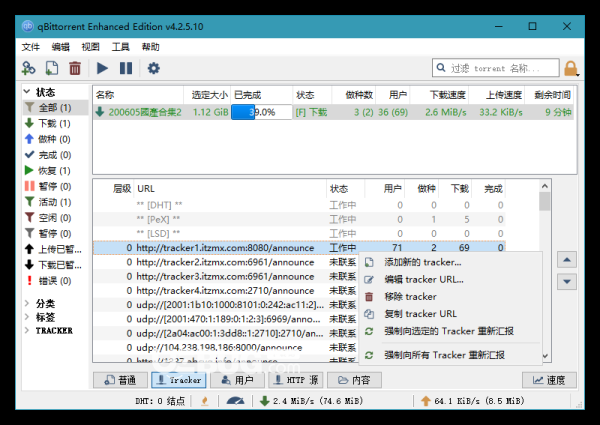Expand the TRACKER section in sidebar
This screenshot has width=600, height=425.
tap(27, 330)
